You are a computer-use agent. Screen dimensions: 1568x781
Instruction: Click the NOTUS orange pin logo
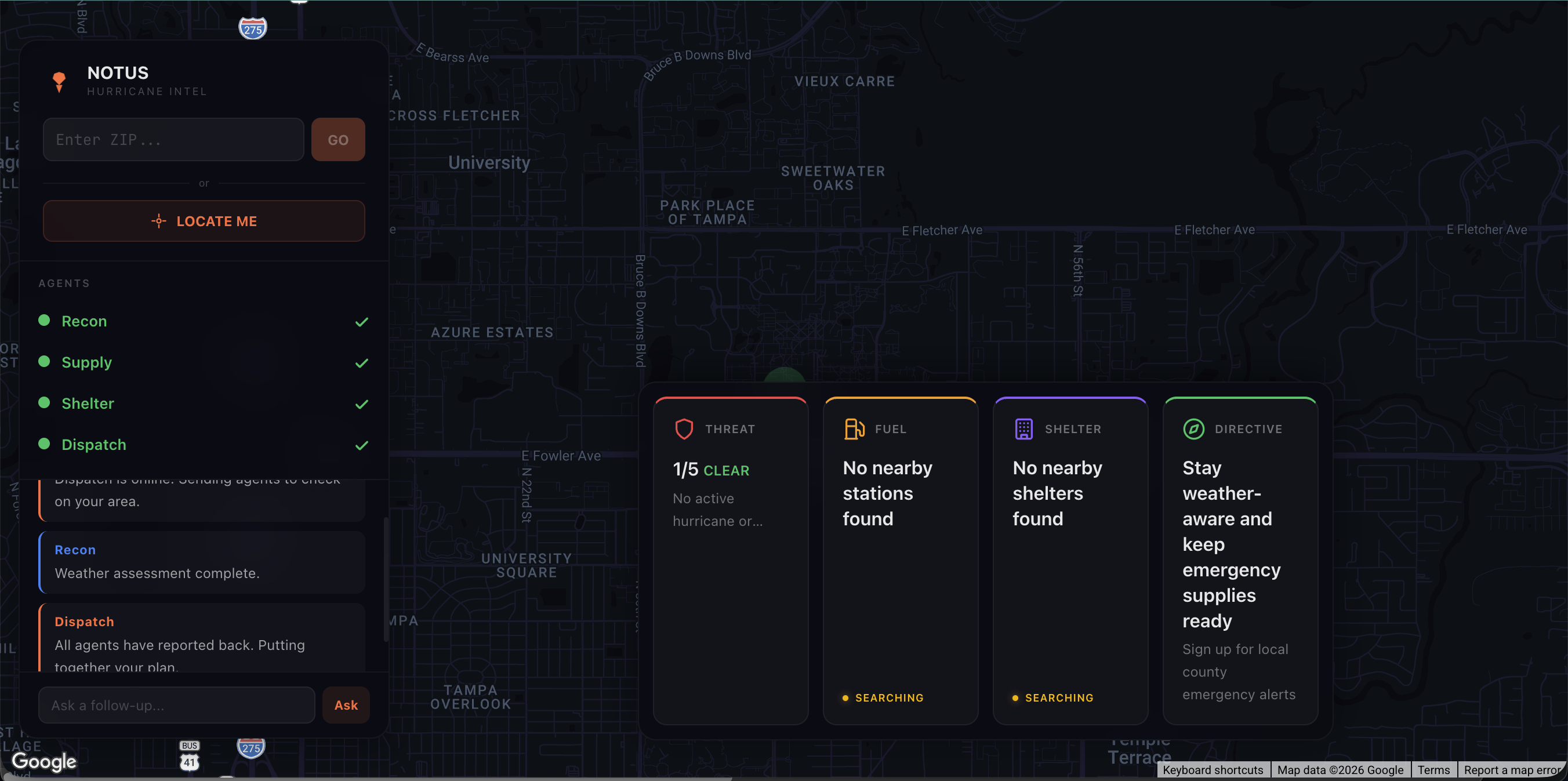point(59,81)
